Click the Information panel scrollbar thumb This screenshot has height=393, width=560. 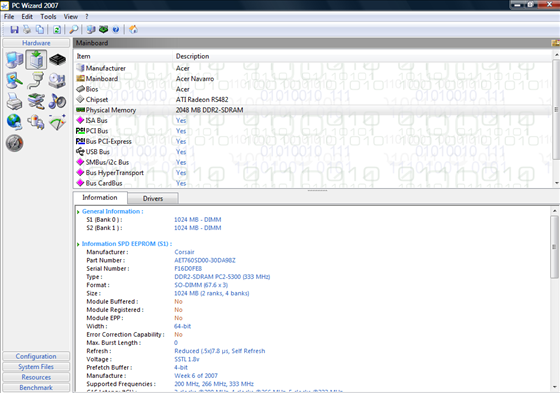click(554, 247)
